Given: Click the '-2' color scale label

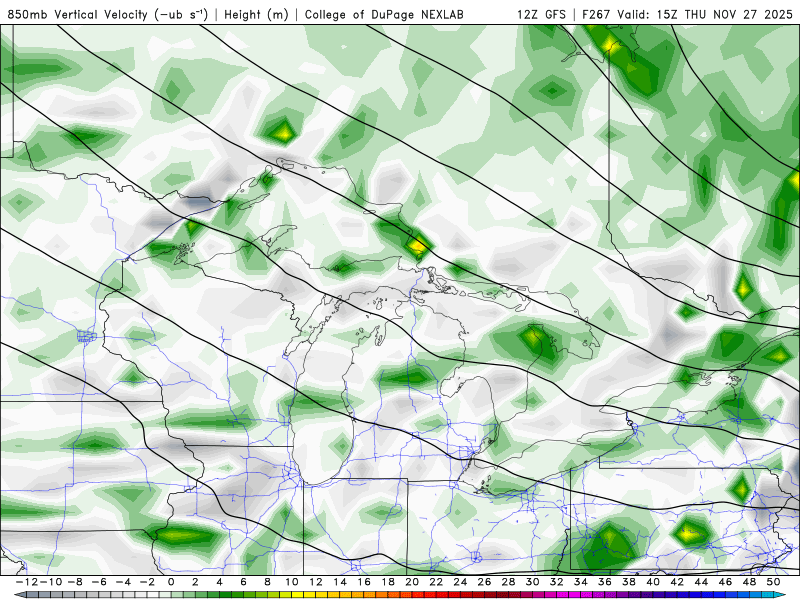Looking at the screenshot, I should click(146, 582).
